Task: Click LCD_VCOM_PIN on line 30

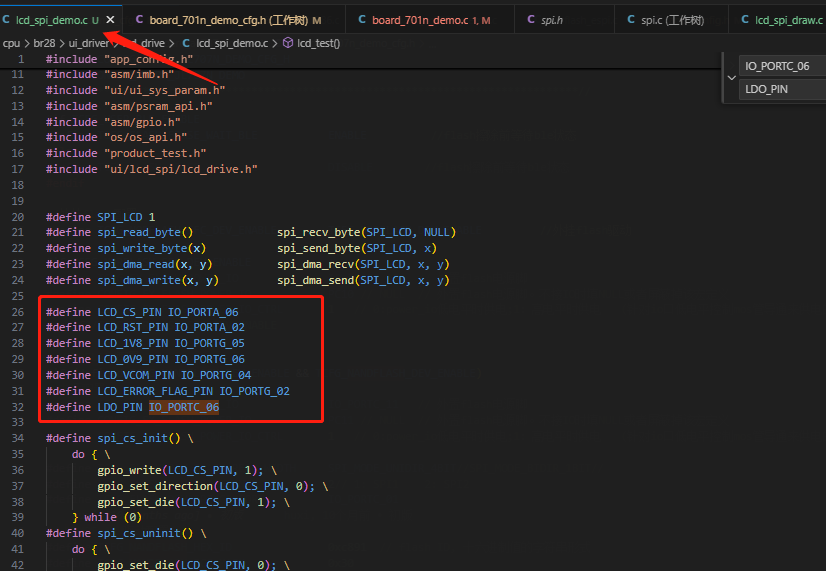Action: point(136,375)
